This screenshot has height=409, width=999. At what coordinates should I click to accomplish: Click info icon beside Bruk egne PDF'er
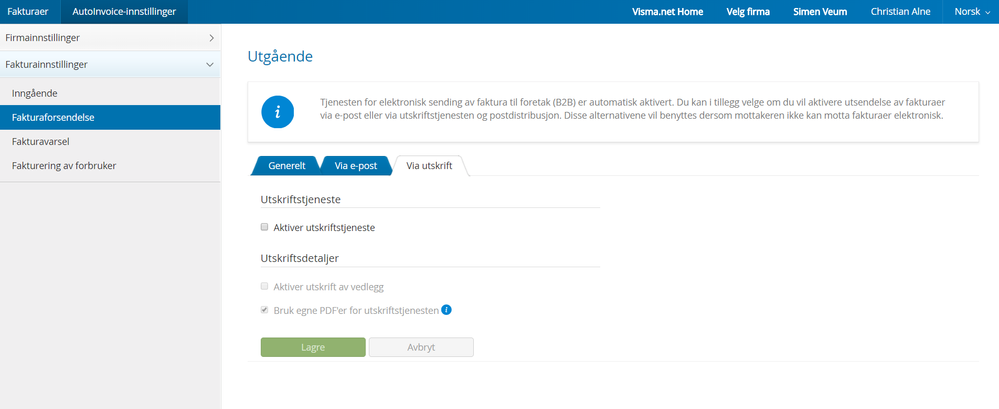[x=447, y=310]
